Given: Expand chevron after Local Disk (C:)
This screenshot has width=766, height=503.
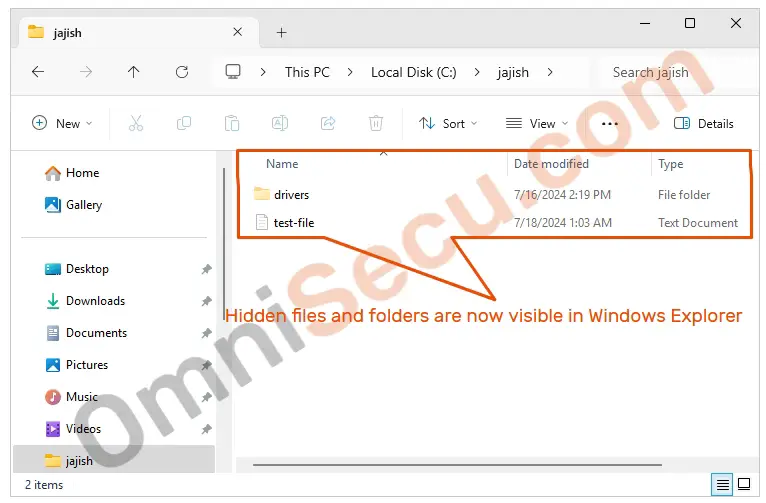Looking at the screenshot, I should (477, 72).
